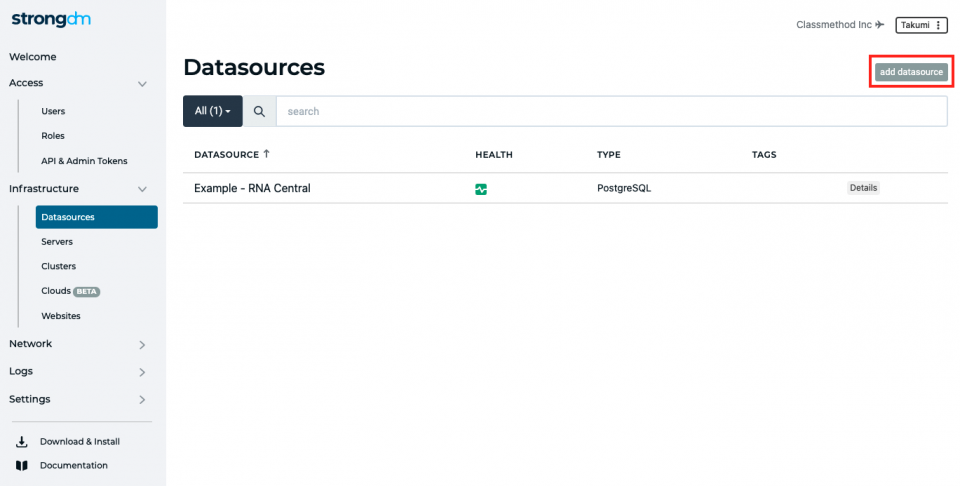The width and height of the screenshot is (960, 486).
Task: Open the All (1) filter dropdown
Action: 212,111
